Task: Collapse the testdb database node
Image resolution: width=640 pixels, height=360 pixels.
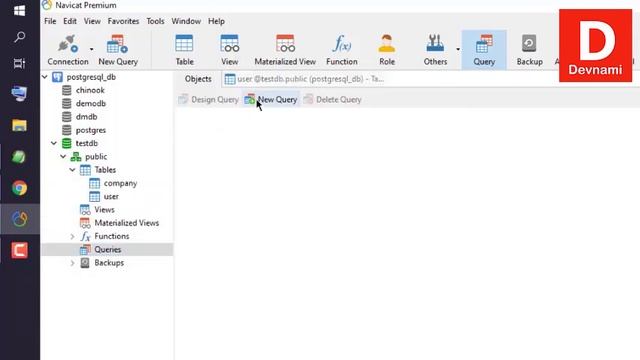Action: tap(54, 143)
